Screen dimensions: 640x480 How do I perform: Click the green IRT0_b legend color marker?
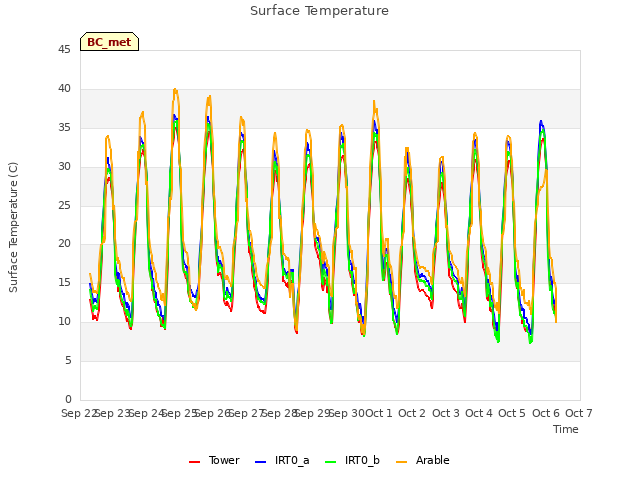tap(331, 462)
